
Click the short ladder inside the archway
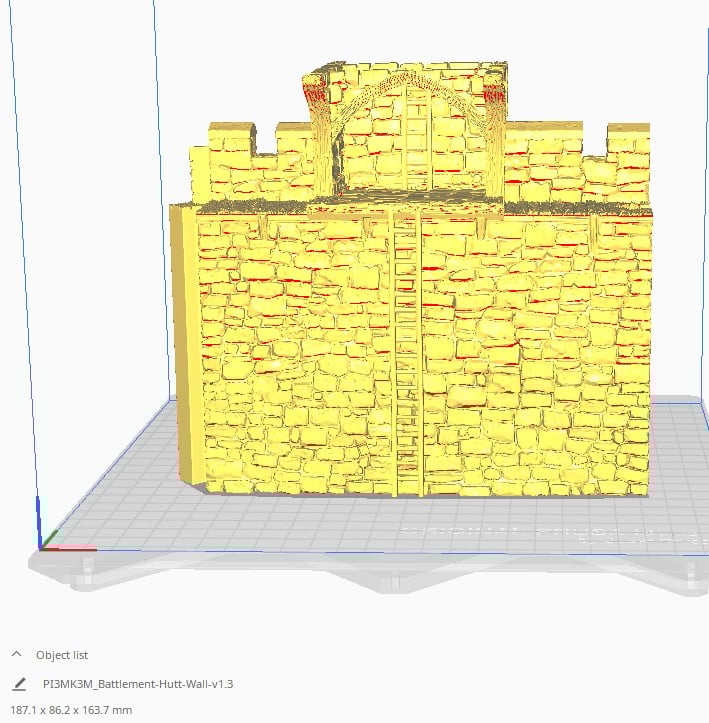coord(416,140)
